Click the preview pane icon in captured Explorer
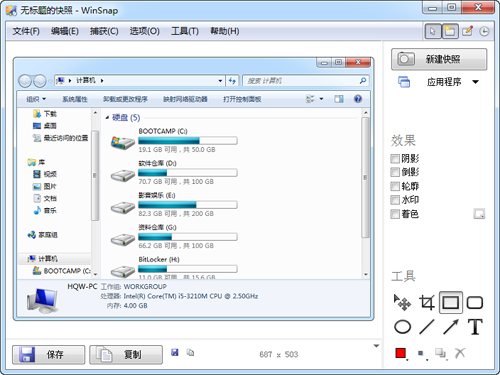This screenshot has height=375, width=500. pyautogui.click(x=339, y=99)
